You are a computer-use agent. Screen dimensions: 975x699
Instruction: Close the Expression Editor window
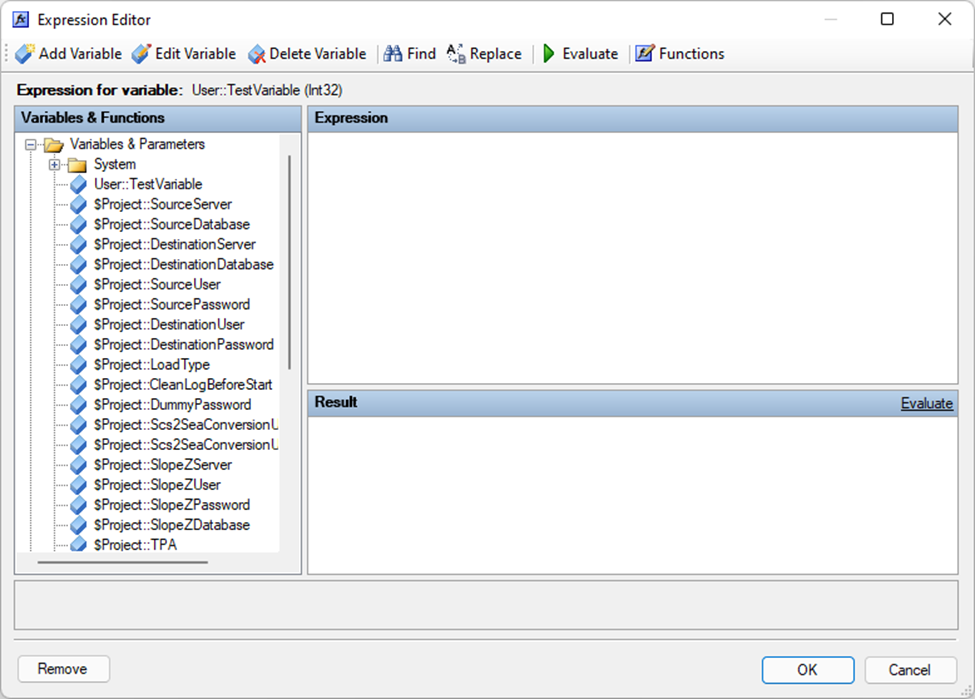(945, 19)
